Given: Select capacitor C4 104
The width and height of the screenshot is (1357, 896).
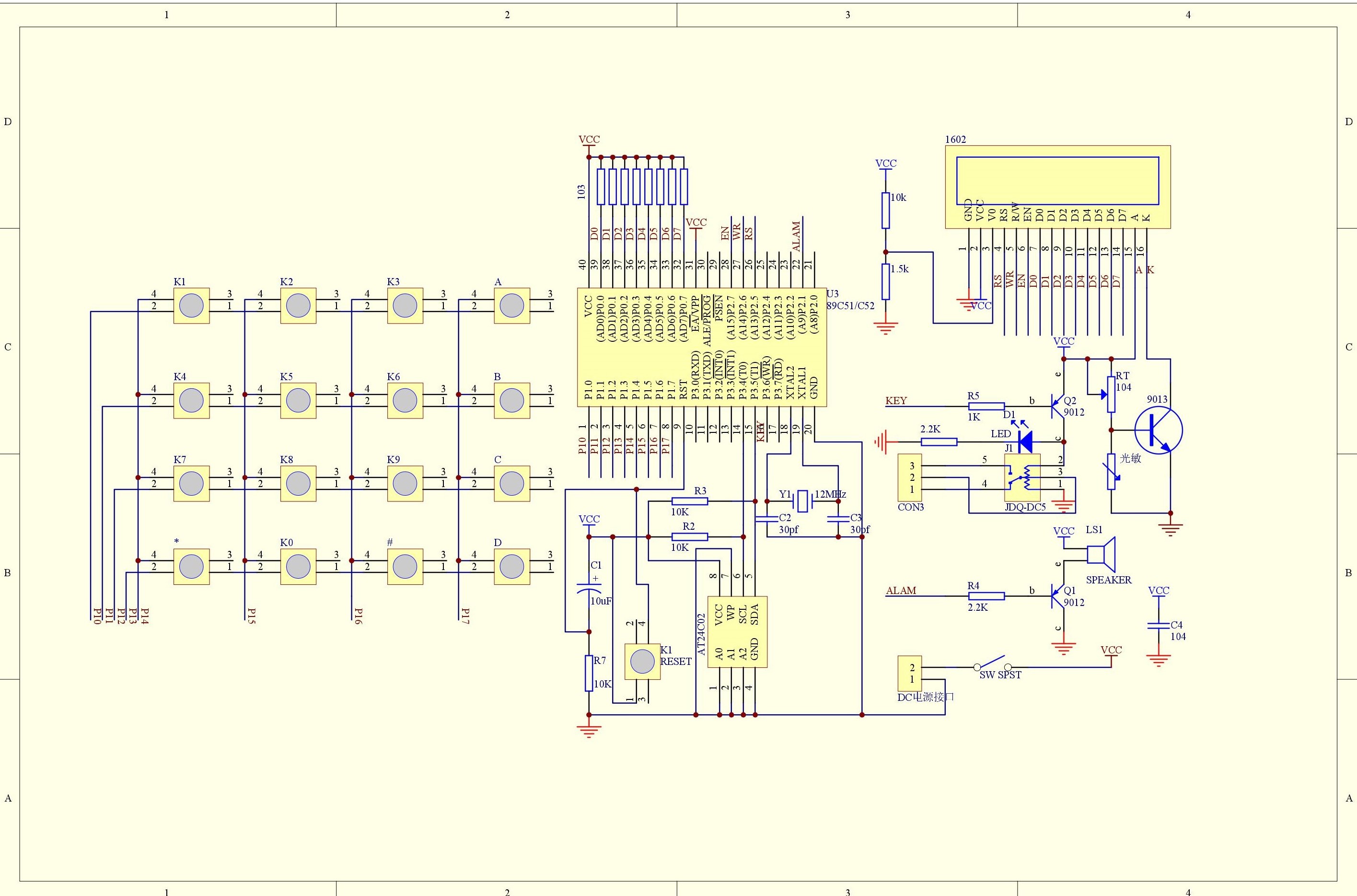Looking at the screenshot, I should tap(1158, 626).
